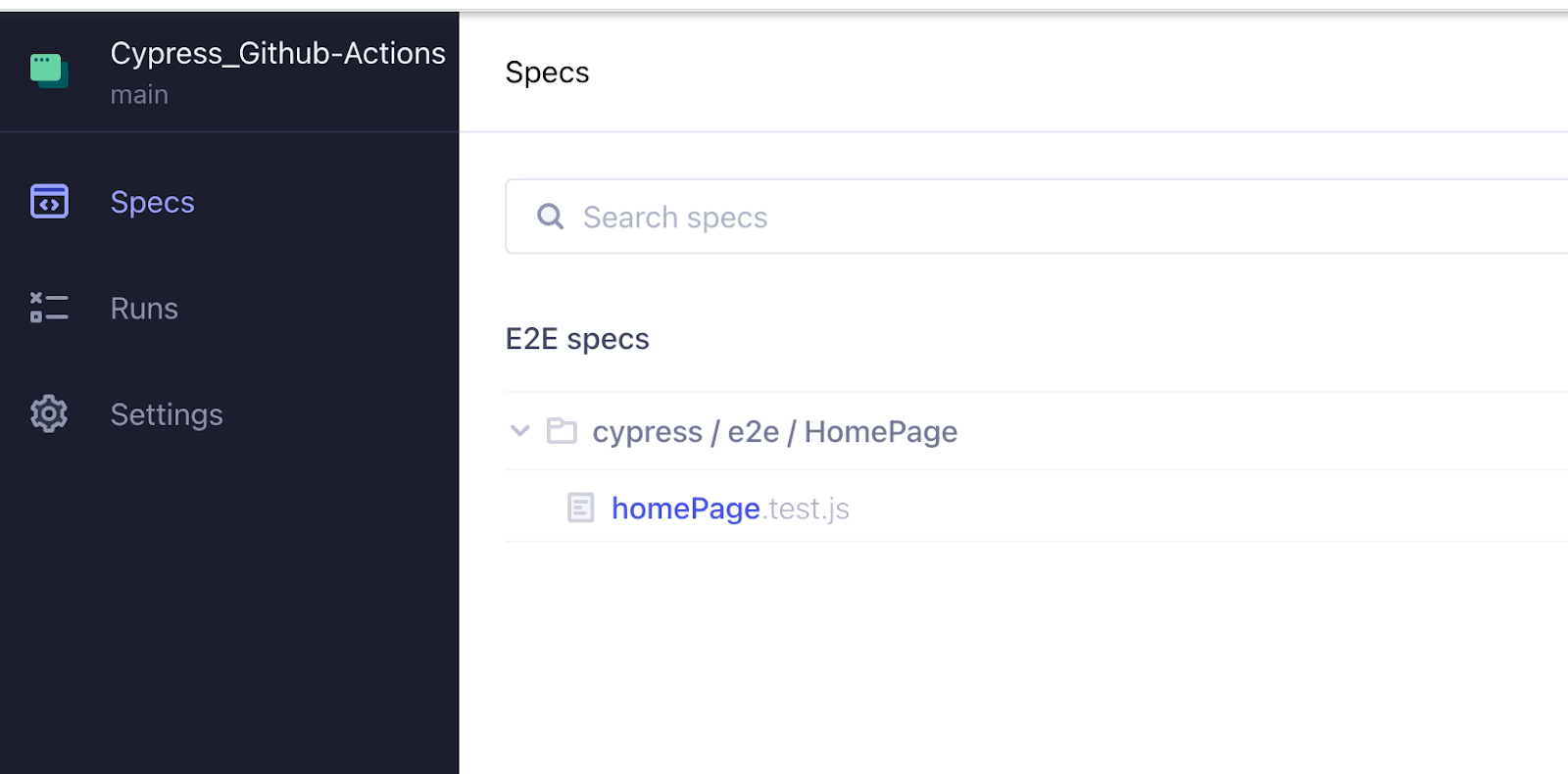Image resolution: width=1568 pixels, height=774 pixels.
Task: Select the Specs heading row
Action: click(x=546, y=72)
